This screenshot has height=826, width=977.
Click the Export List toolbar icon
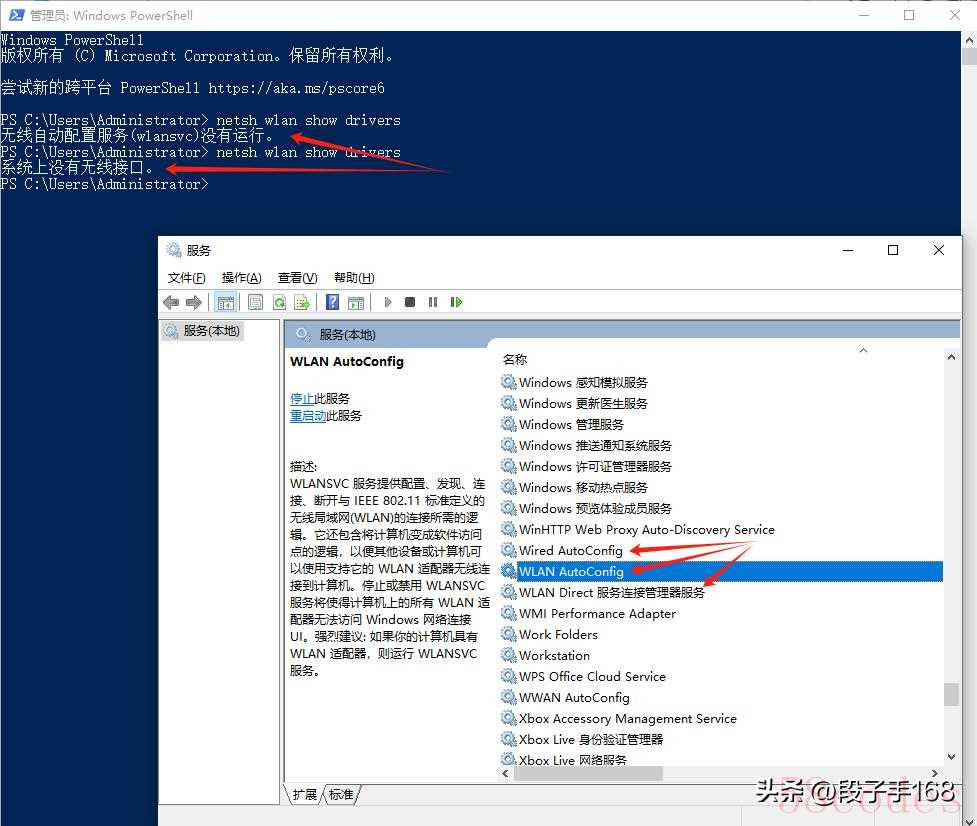(x=302, y=302)
